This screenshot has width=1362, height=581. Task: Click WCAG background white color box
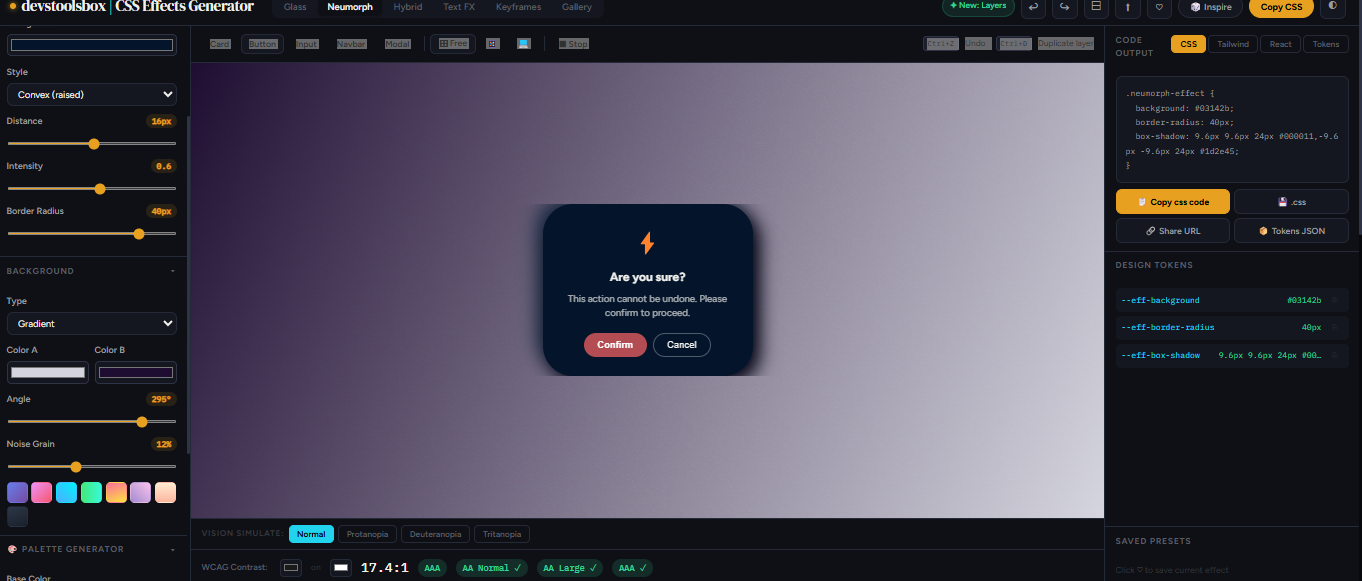[x=341, y=568]
